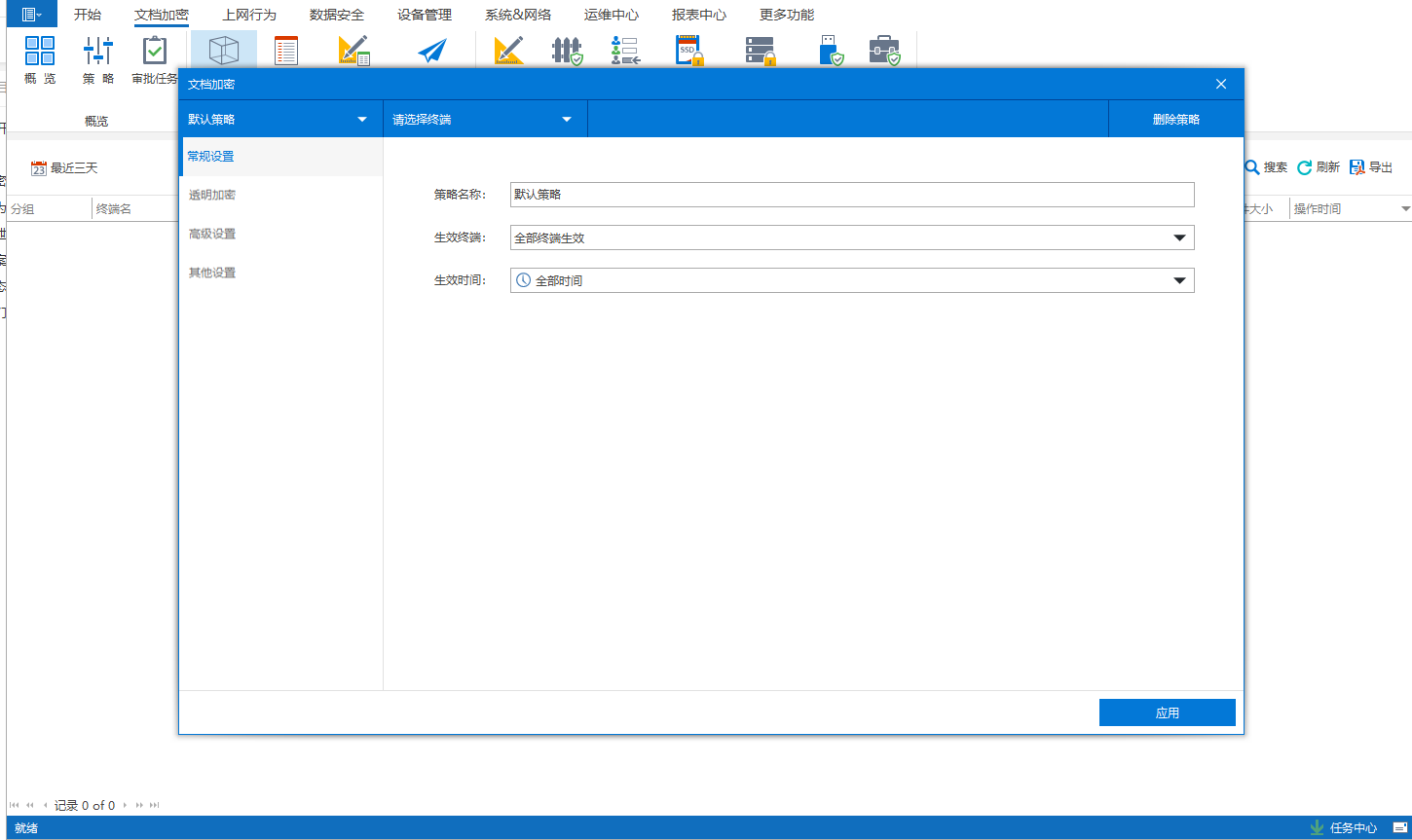Click the briefcase shield ribbon icon
This screenshot has width=1412, height=840.
click(884, 51)
